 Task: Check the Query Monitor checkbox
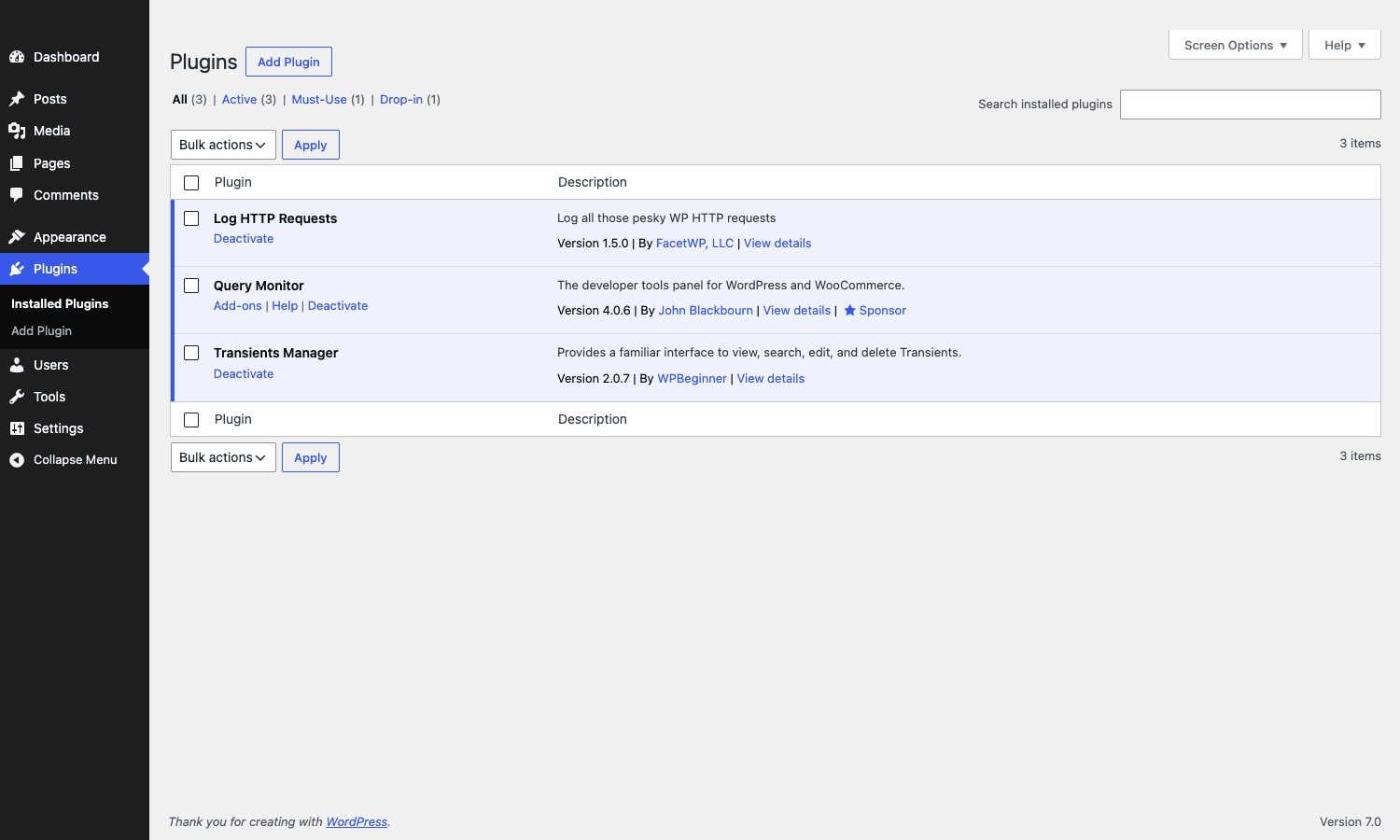tap(191, 286)
